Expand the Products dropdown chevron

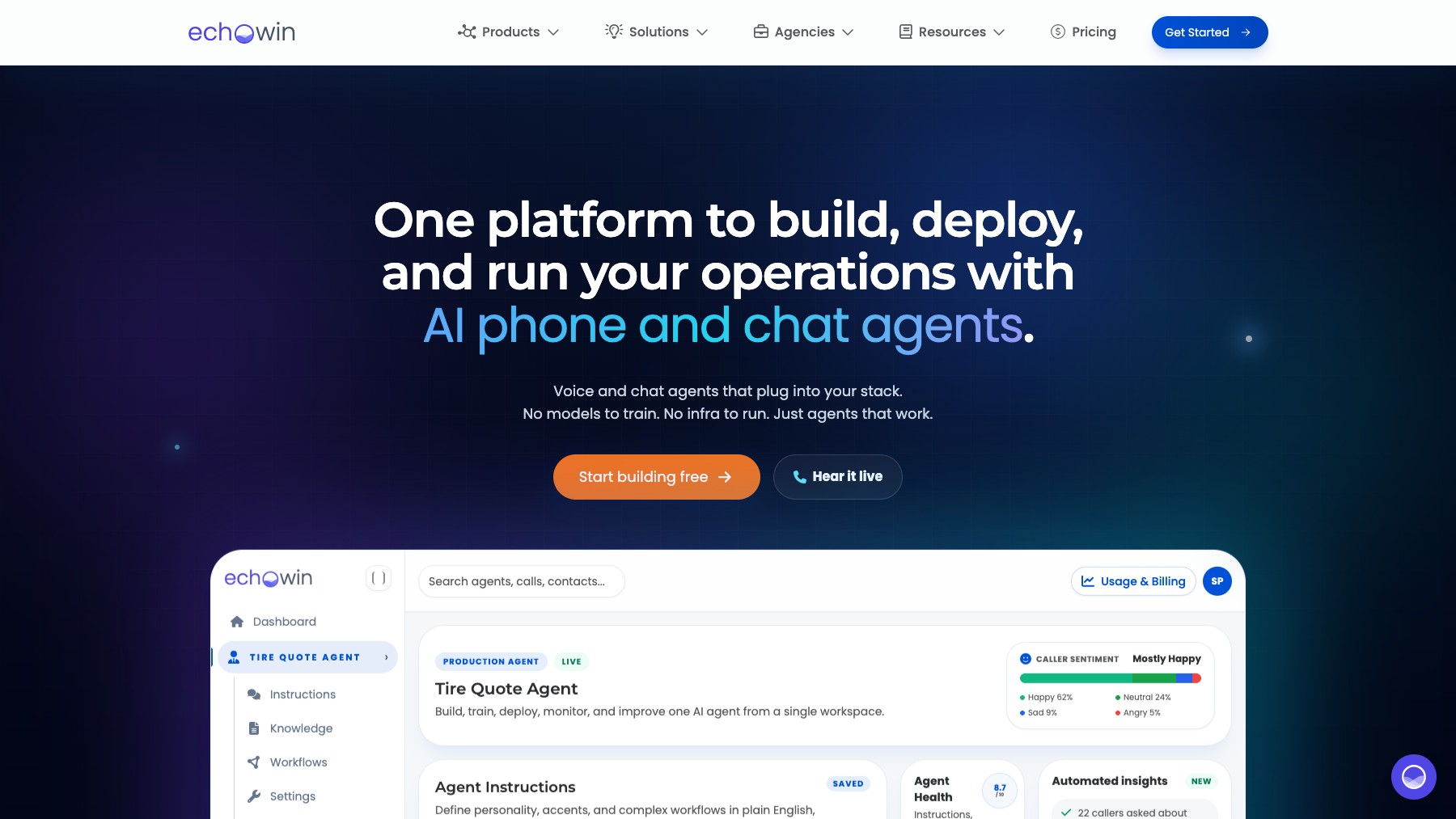pos(553,32)
